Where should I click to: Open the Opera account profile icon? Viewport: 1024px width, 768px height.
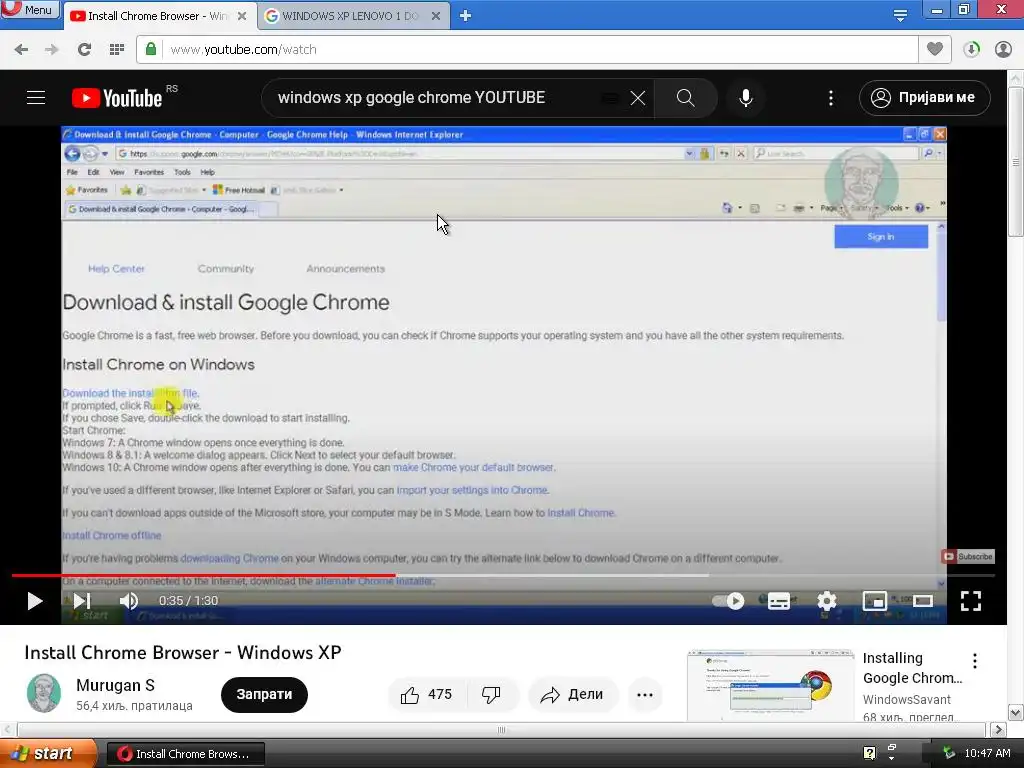pos(1003,50)
